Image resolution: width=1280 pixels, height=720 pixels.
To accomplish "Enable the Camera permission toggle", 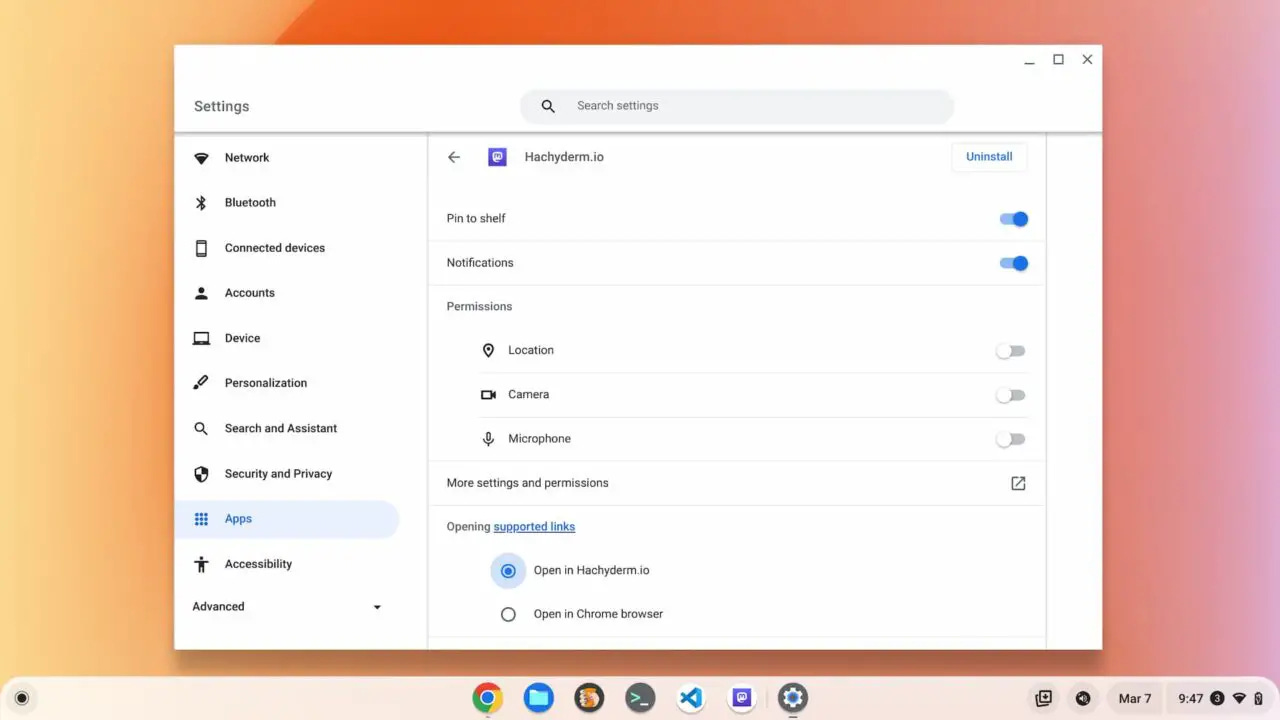I will [1010, 395].
